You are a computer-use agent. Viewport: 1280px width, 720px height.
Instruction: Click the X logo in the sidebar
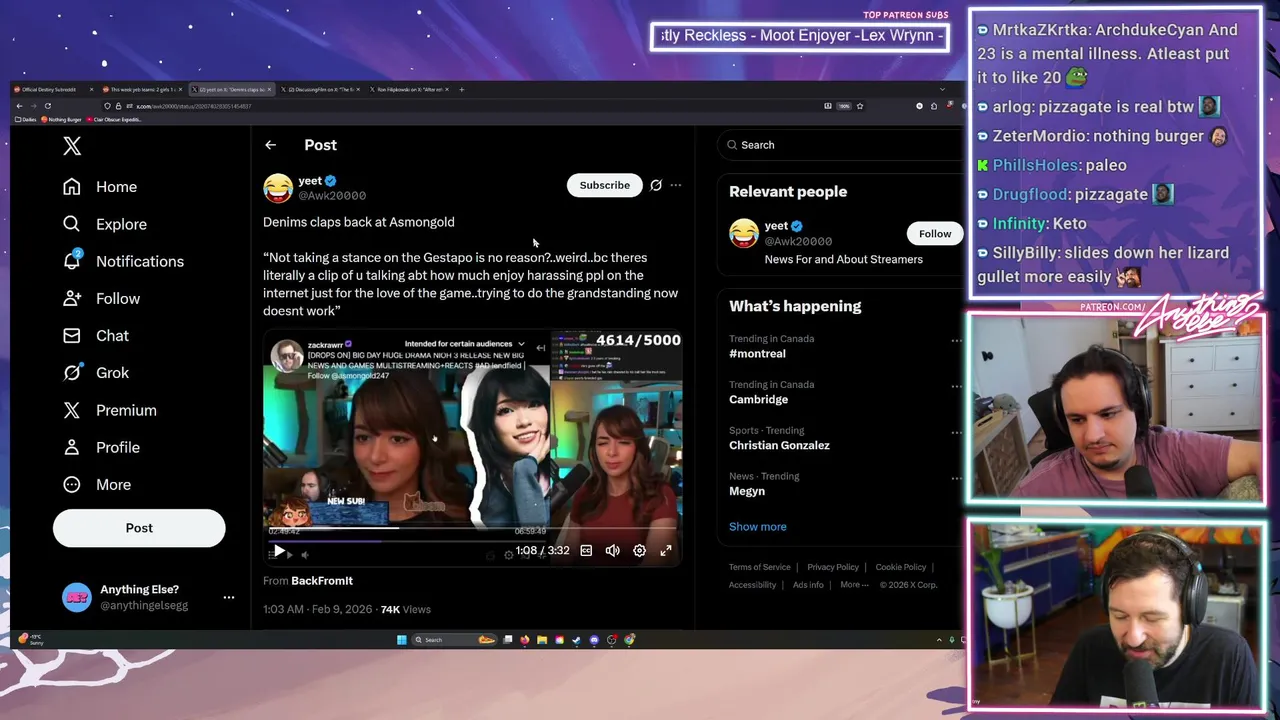click(x=72, y=146)
